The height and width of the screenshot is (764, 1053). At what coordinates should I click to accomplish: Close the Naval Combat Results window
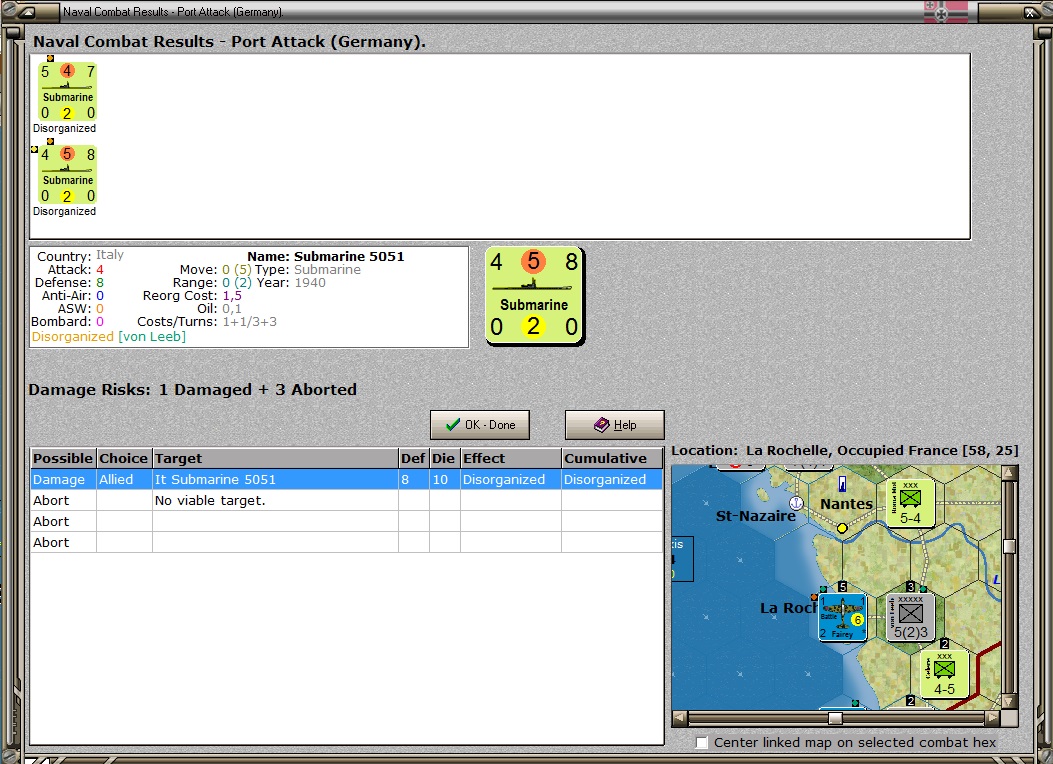point(1029,12)
